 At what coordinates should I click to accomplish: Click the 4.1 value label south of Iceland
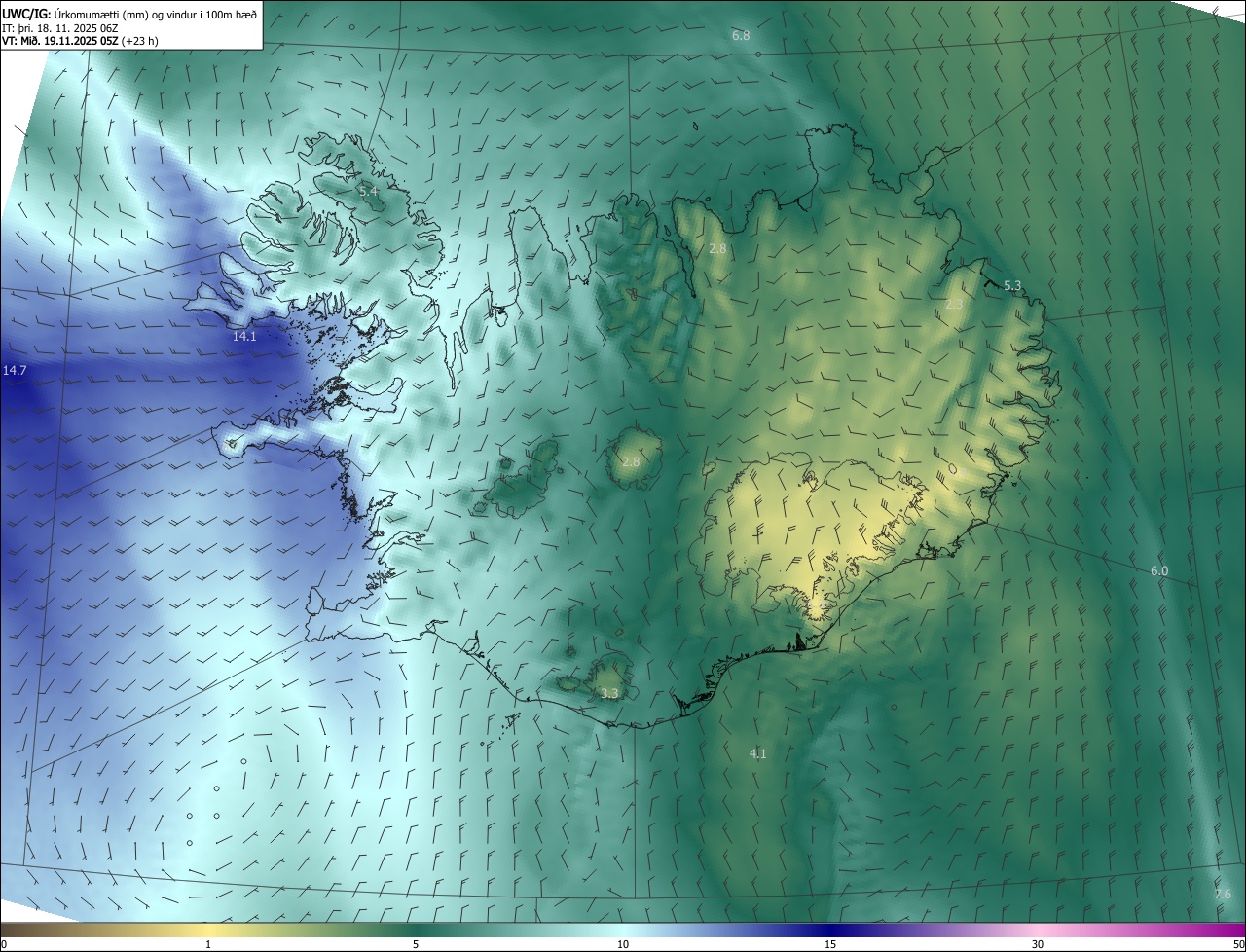tap(757, 753)
